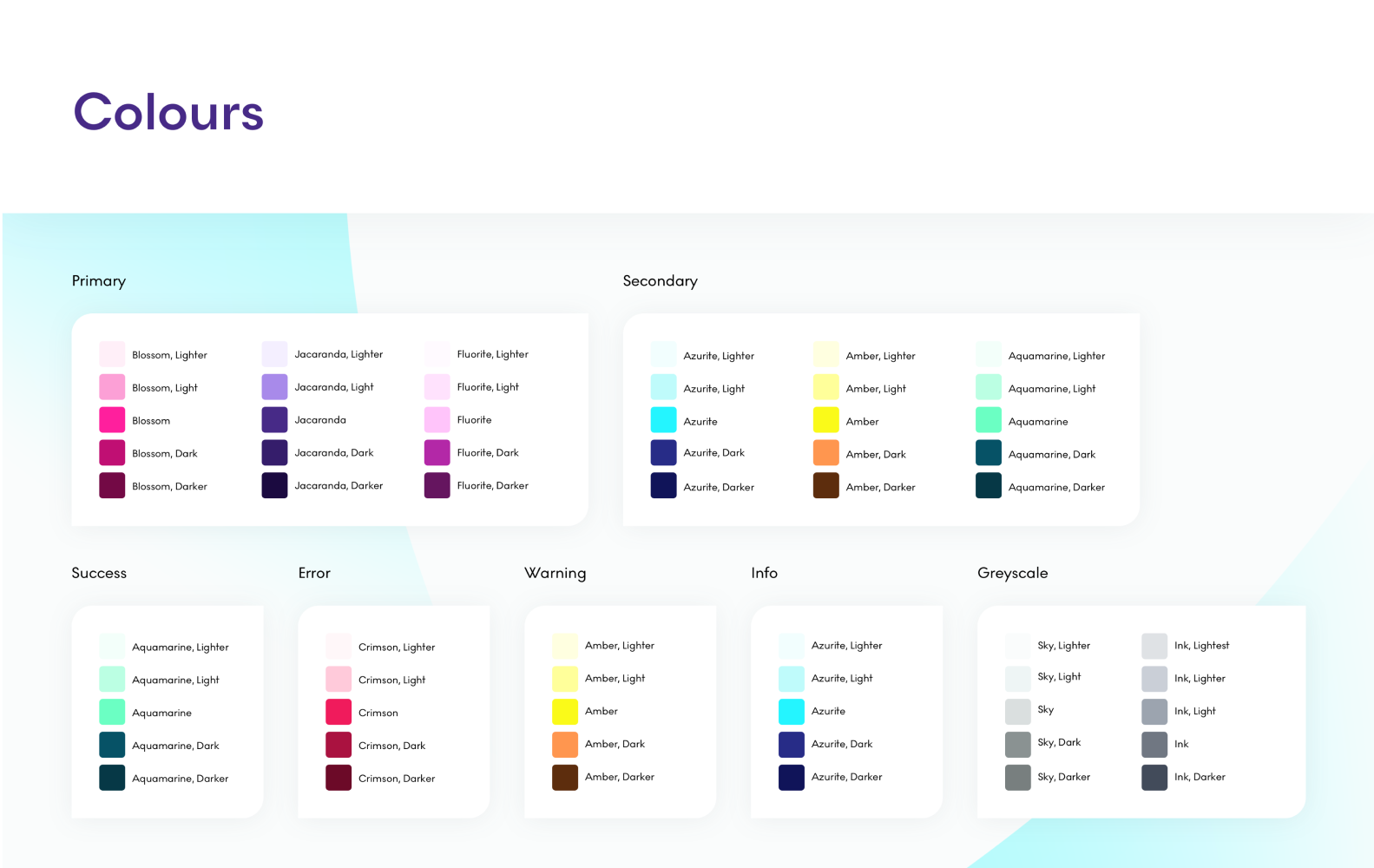Click 'Aquamarine, Lighter' label in Secondary card
This screenshot has height=868, width=1374.
coord(1057,356)
